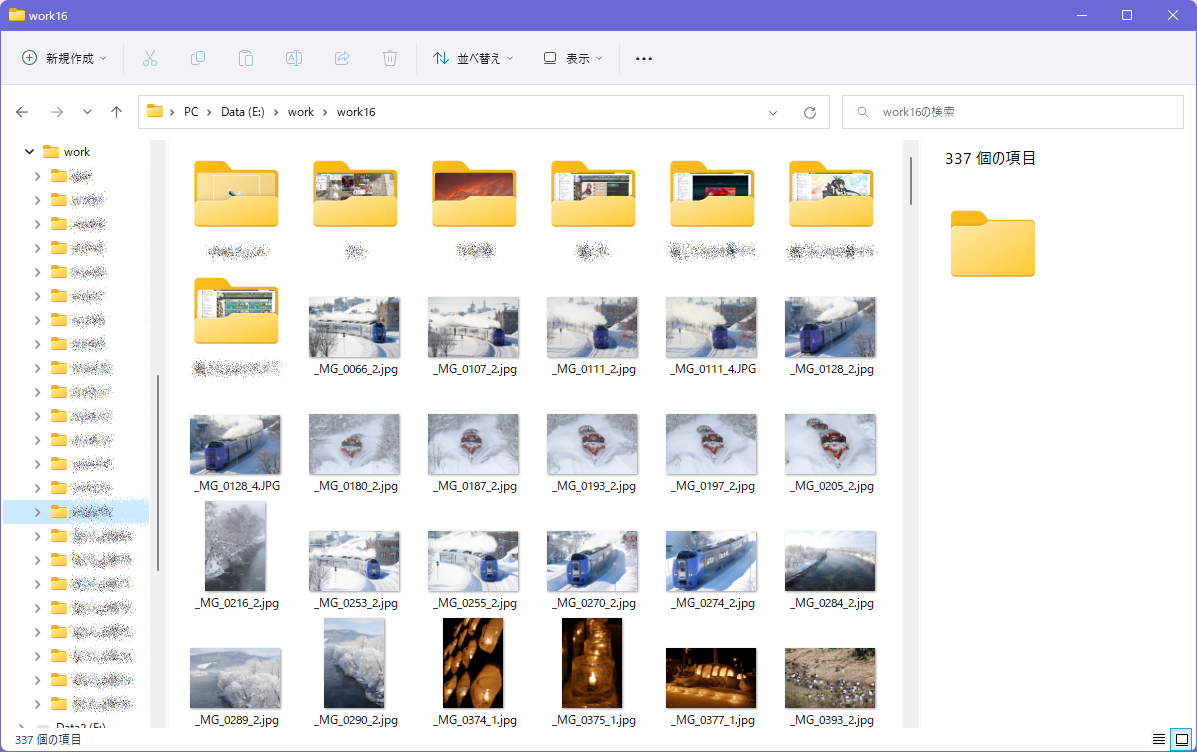1197x752 pixels.
Task: Open the 並べ替え sort dropdown
Action: point(473,58)
